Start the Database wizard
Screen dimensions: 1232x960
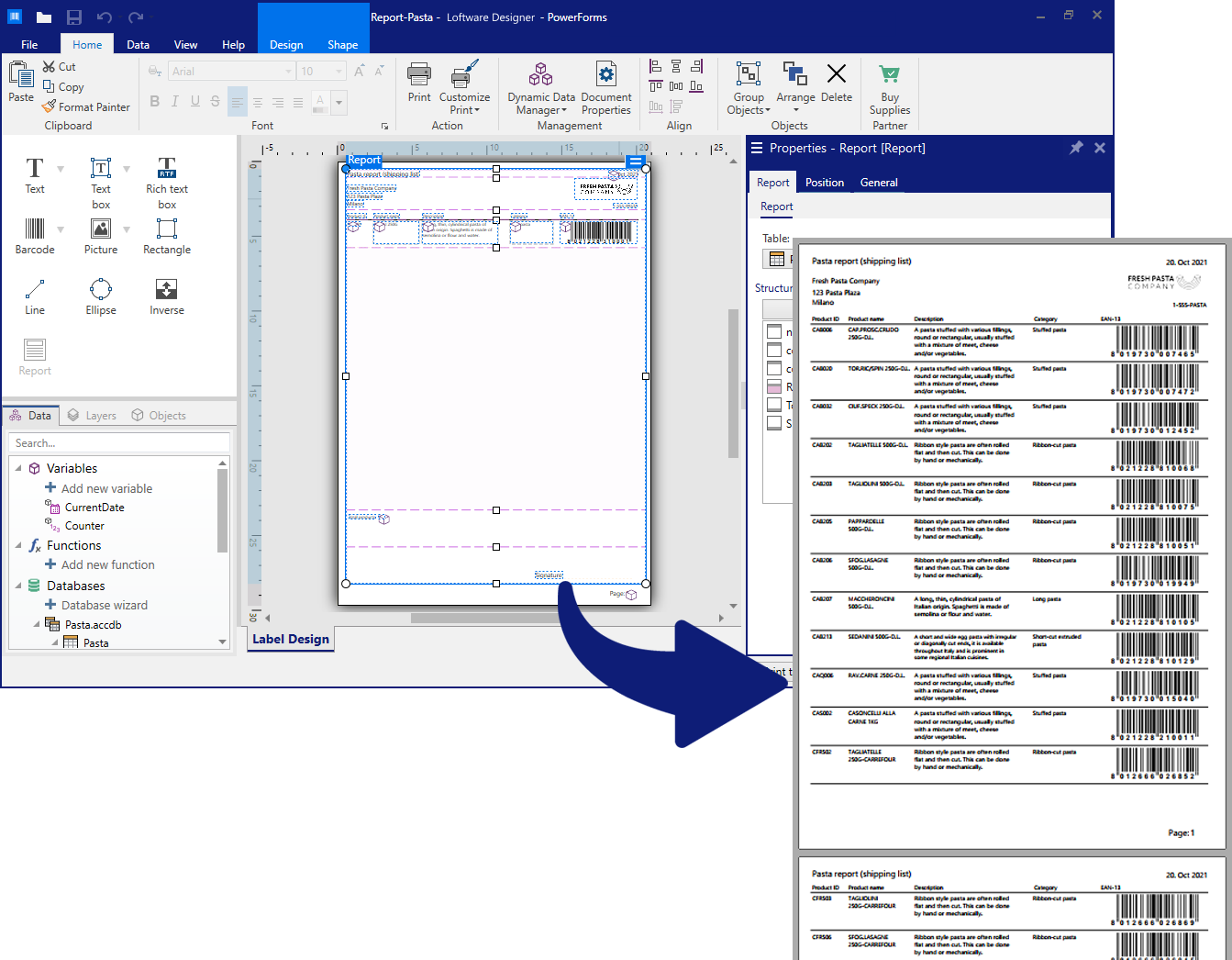pyautogui.click(x=104, y=605)
